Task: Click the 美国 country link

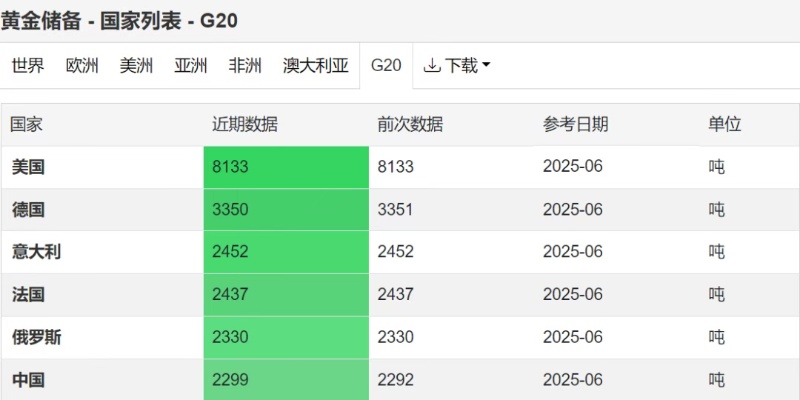Action: tap(28, 167)
